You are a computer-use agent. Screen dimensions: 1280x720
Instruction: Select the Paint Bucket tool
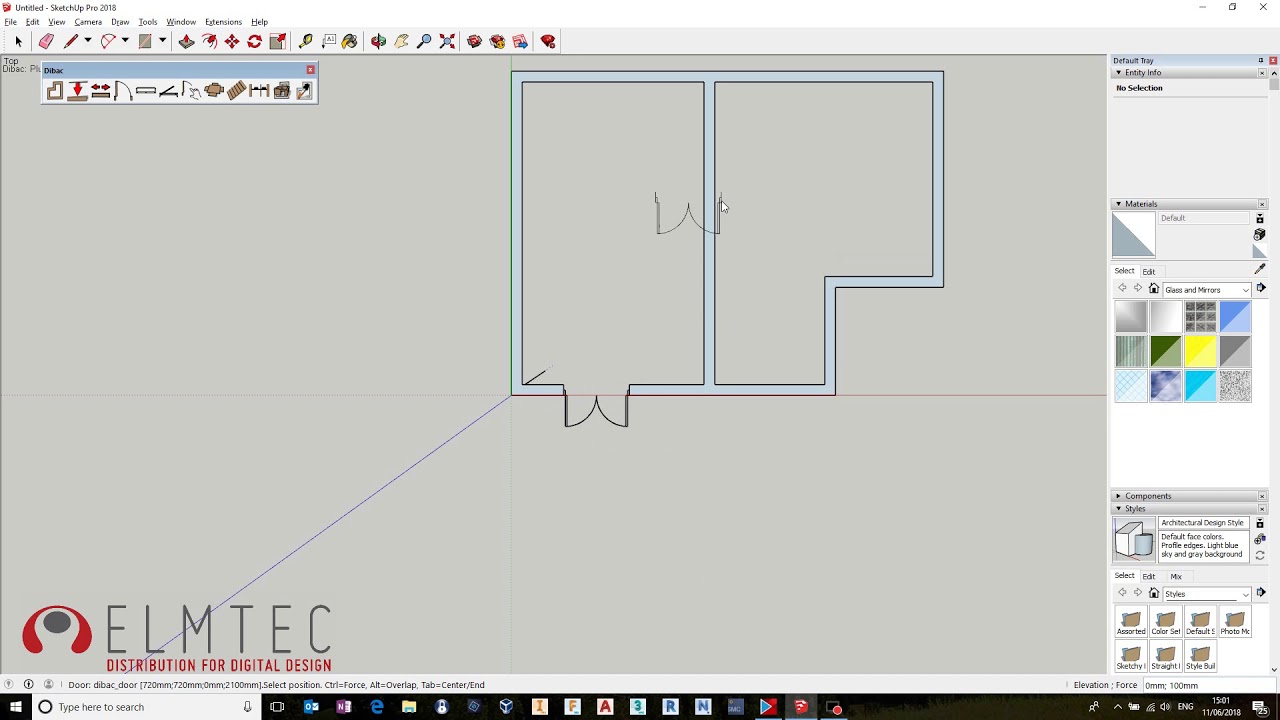click(350, 41)
